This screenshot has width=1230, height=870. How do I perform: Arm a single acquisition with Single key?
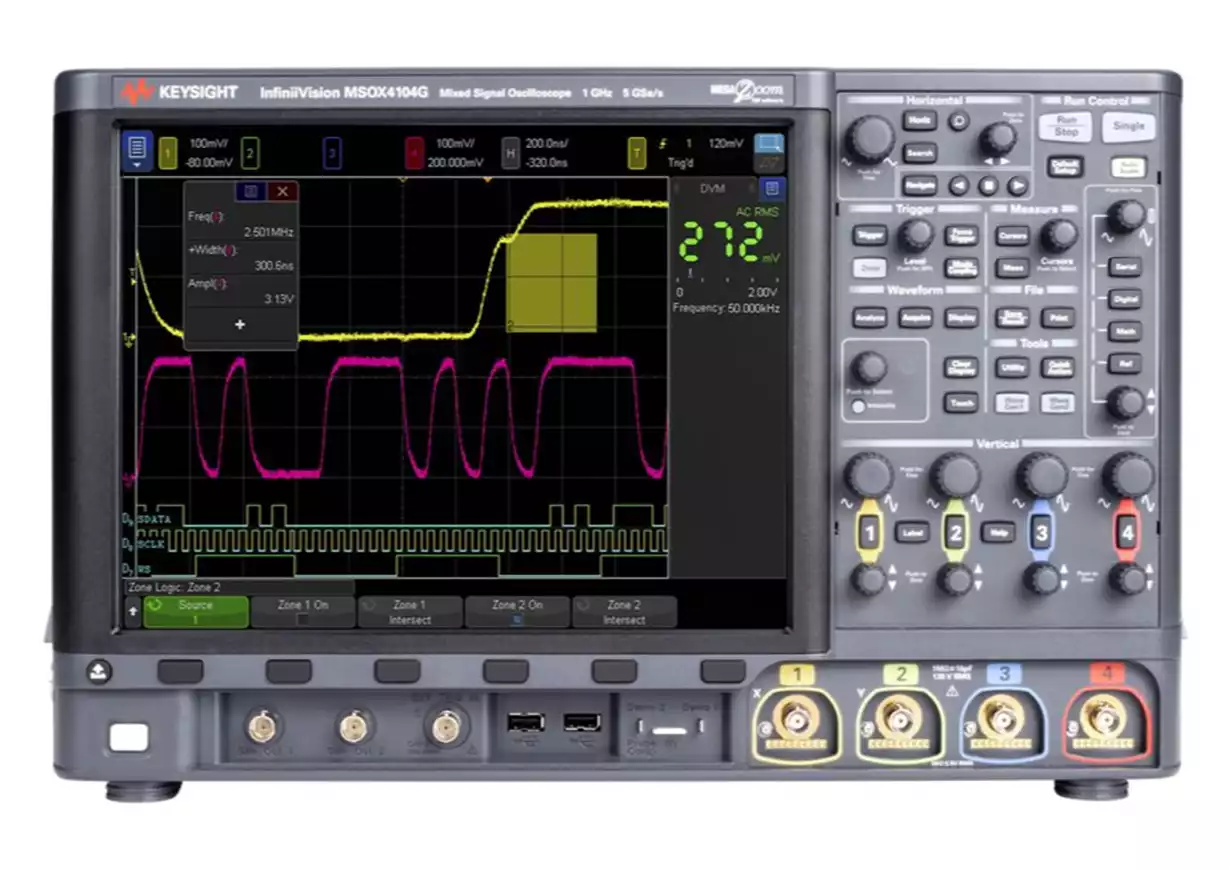click(1129, 127)
